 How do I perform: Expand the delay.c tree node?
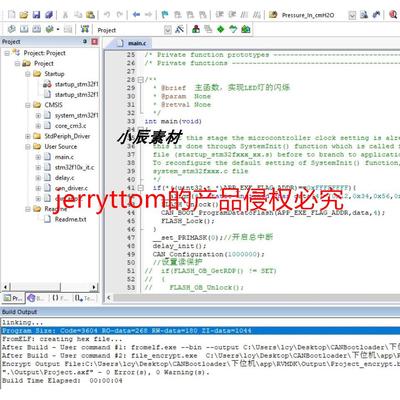point(38,178)
